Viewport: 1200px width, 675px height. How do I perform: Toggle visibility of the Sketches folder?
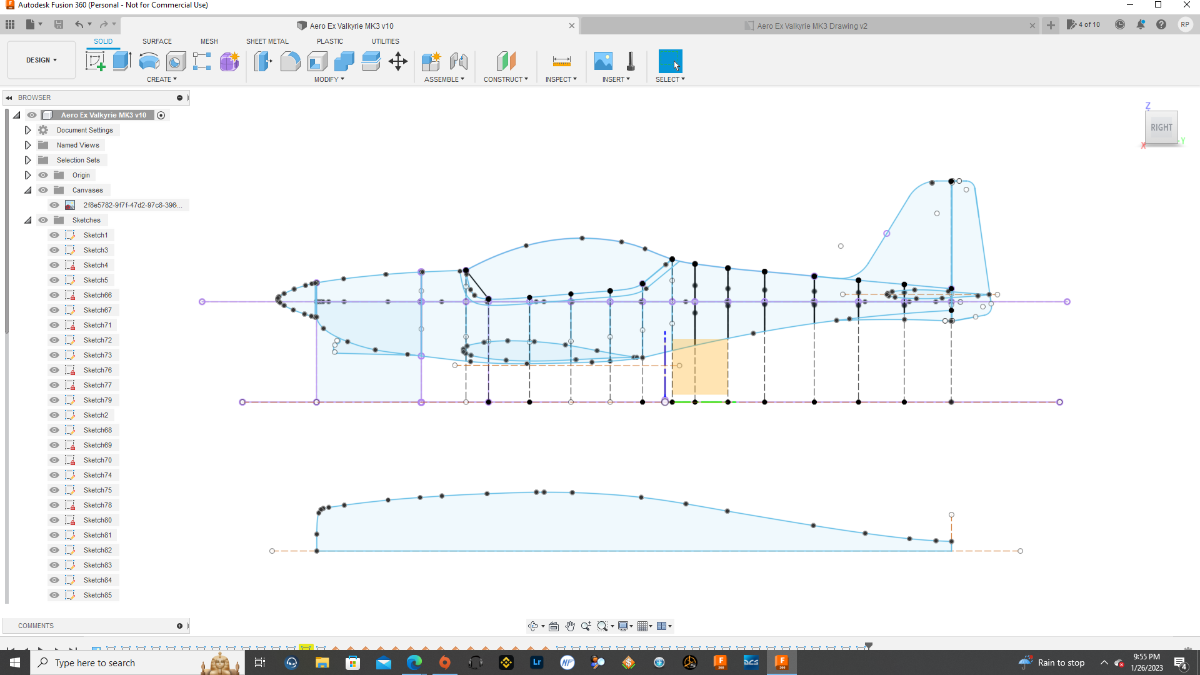click(42, 220)
